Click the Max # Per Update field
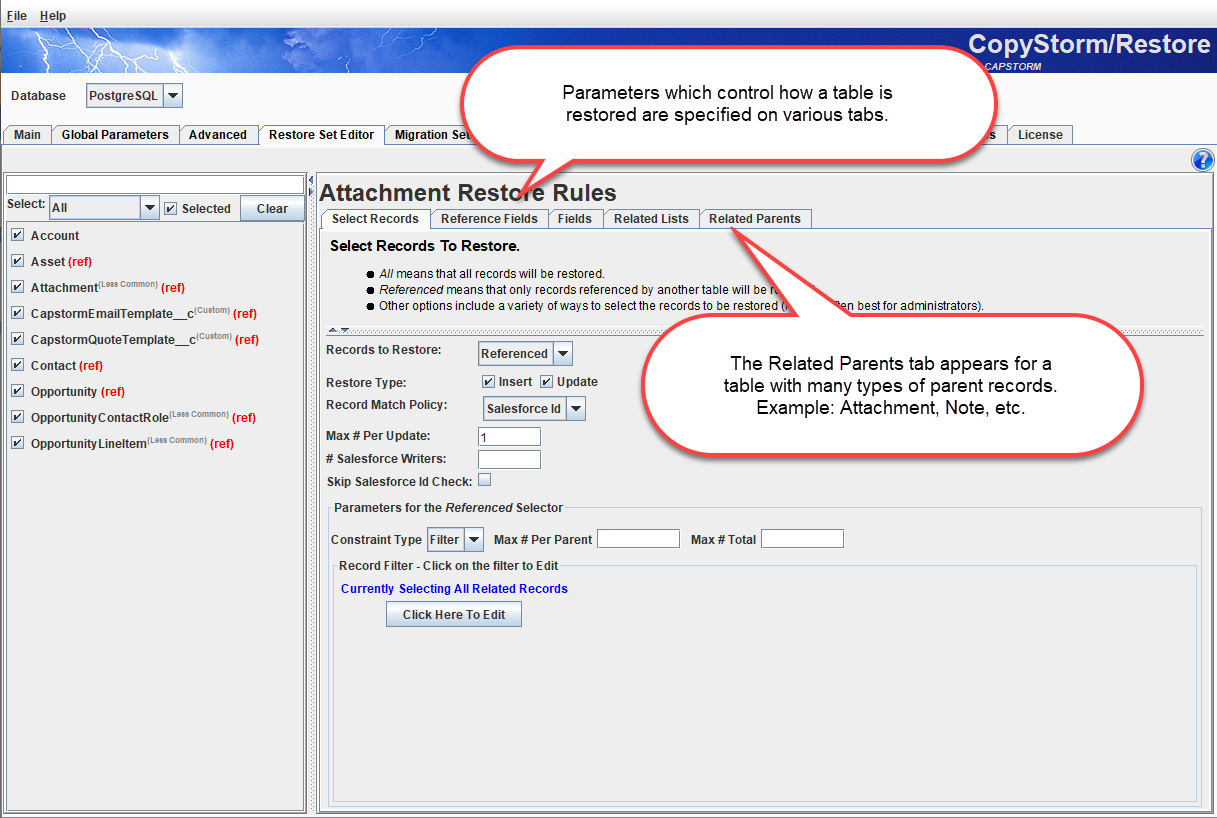 coord(509,436)
